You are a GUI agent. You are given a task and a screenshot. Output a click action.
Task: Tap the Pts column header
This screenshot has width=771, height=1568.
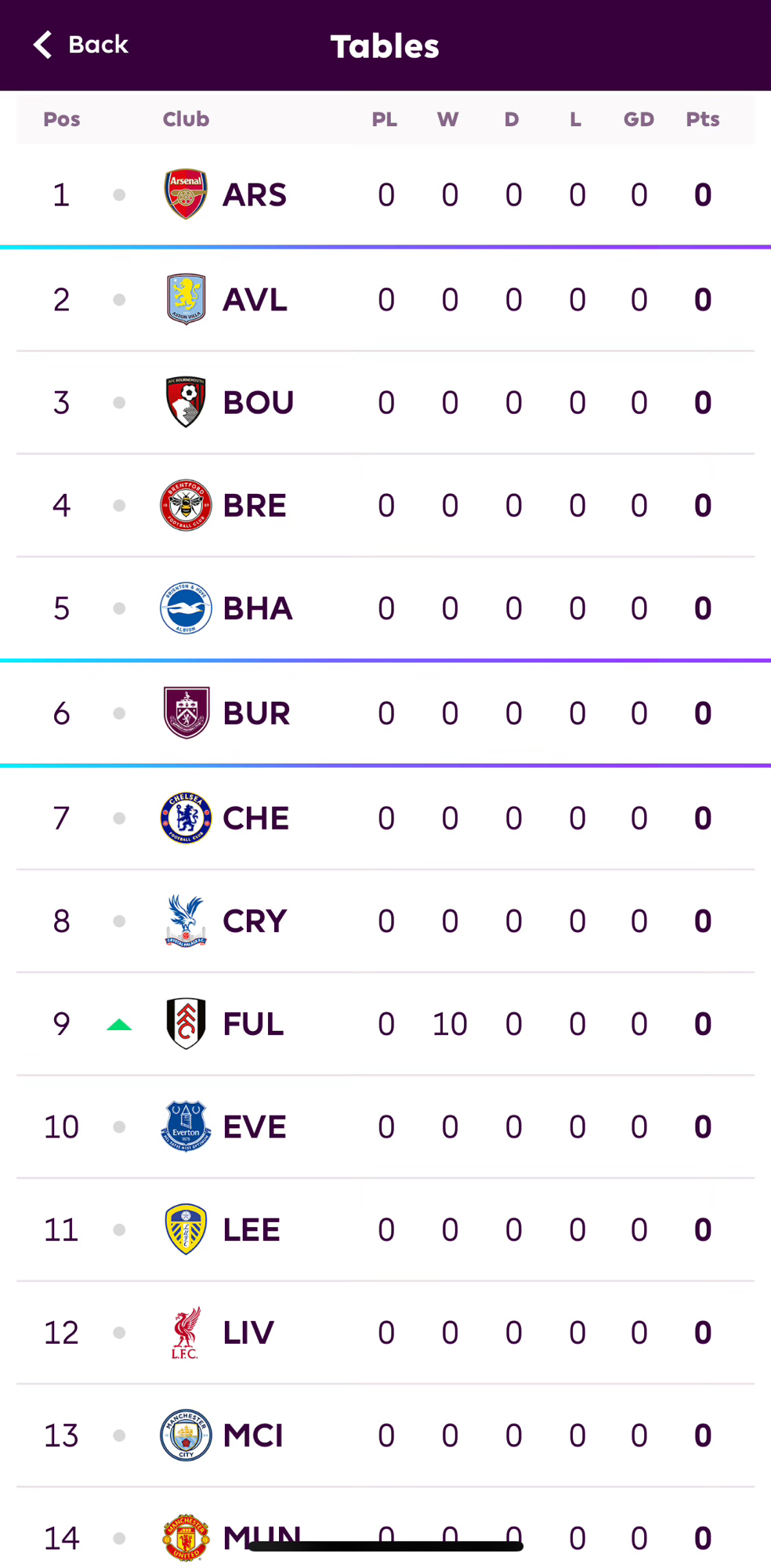pos(702,119)
